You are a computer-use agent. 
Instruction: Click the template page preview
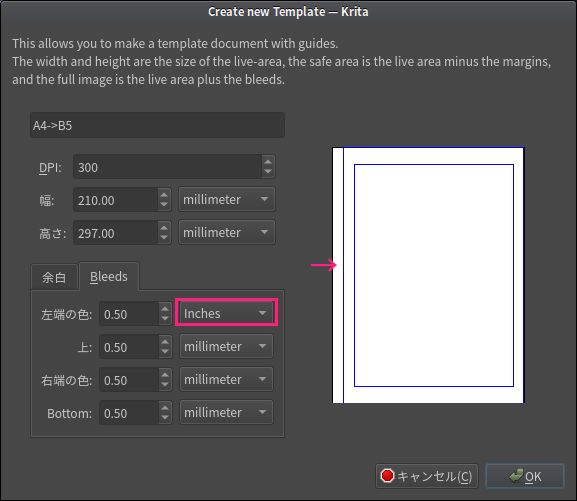(428, 275)
